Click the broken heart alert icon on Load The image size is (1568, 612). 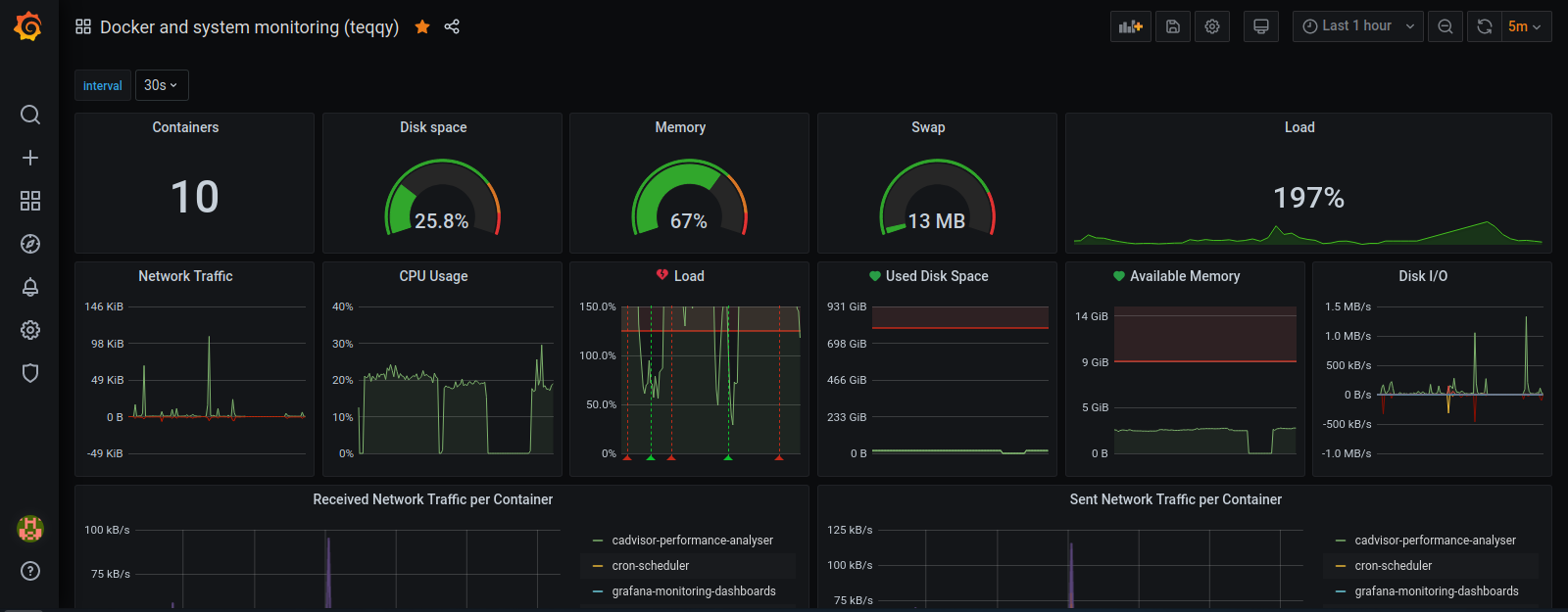coord(662,275)
